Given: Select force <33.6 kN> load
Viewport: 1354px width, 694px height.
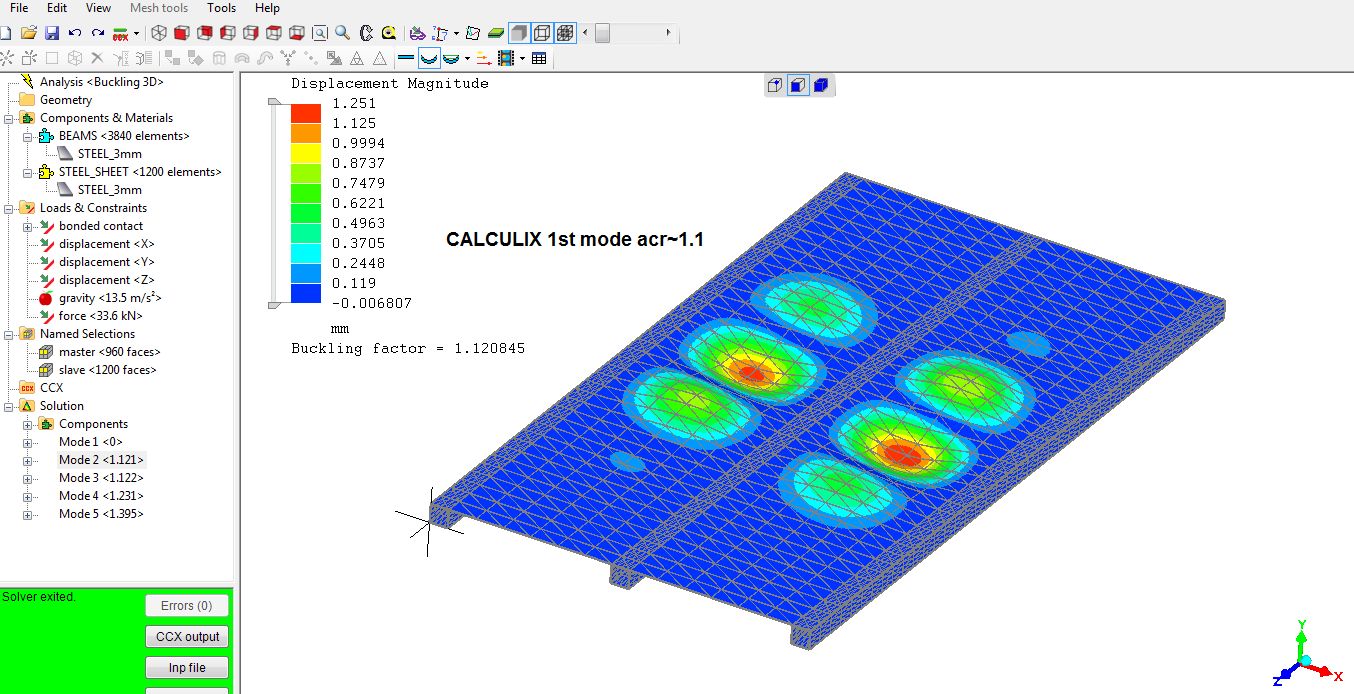Looking at the screenshot, I should pos(101,316).
